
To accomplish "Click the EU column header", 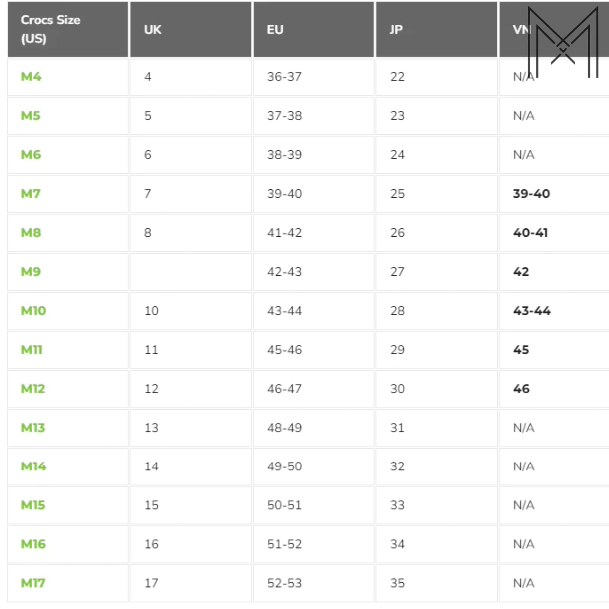I will click(x=275, y=30).
